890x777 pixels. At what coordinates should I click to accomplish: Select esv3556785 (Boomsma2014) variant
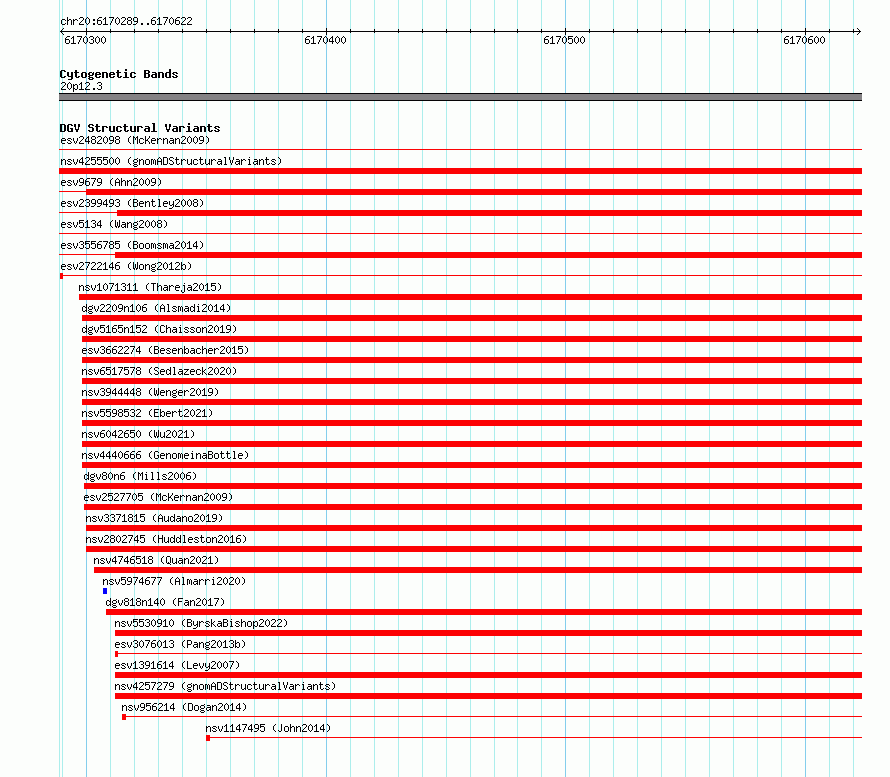(x=132, y=245)
